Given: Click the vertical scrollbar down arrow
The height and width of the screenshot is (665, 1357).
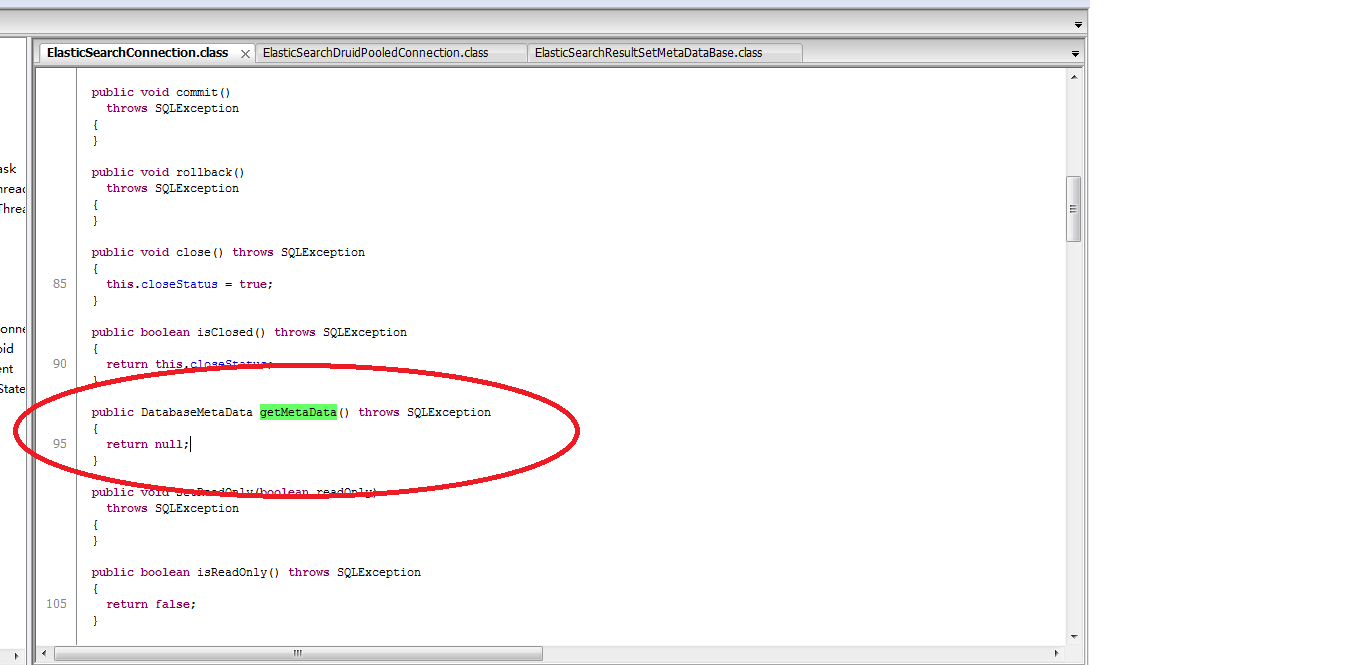Looking at the screenshot, I should (x=1073, y=636).
